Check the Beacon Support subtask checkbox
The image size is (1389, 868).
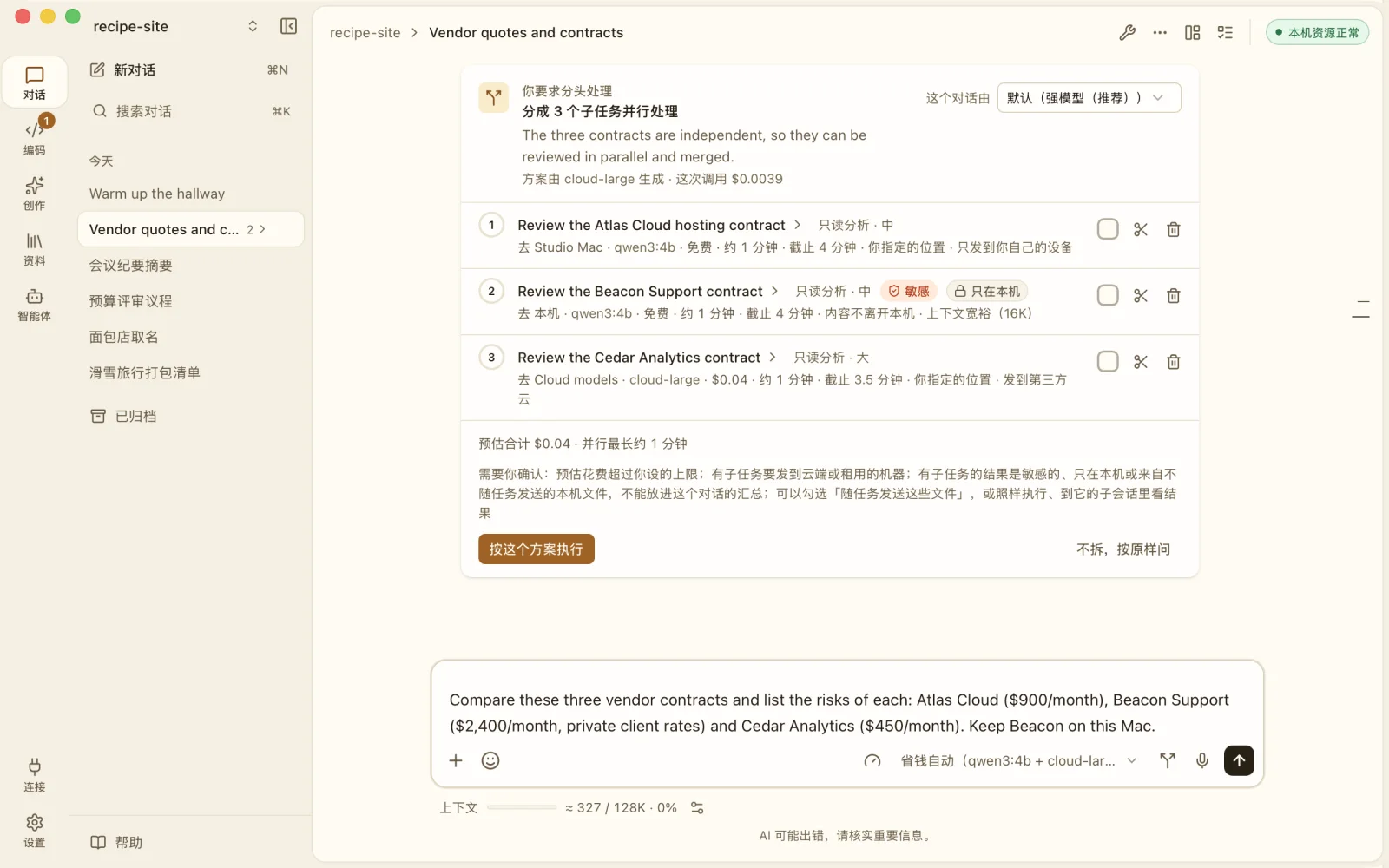pos(1108,295)
